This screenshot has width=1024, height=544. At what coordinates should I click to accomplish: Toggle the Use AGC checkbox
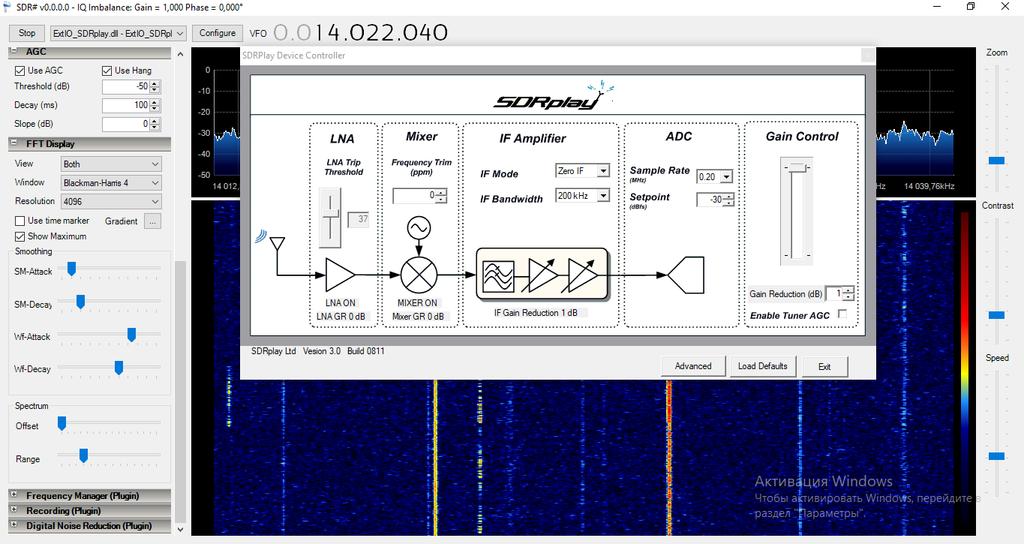(20, 71)
